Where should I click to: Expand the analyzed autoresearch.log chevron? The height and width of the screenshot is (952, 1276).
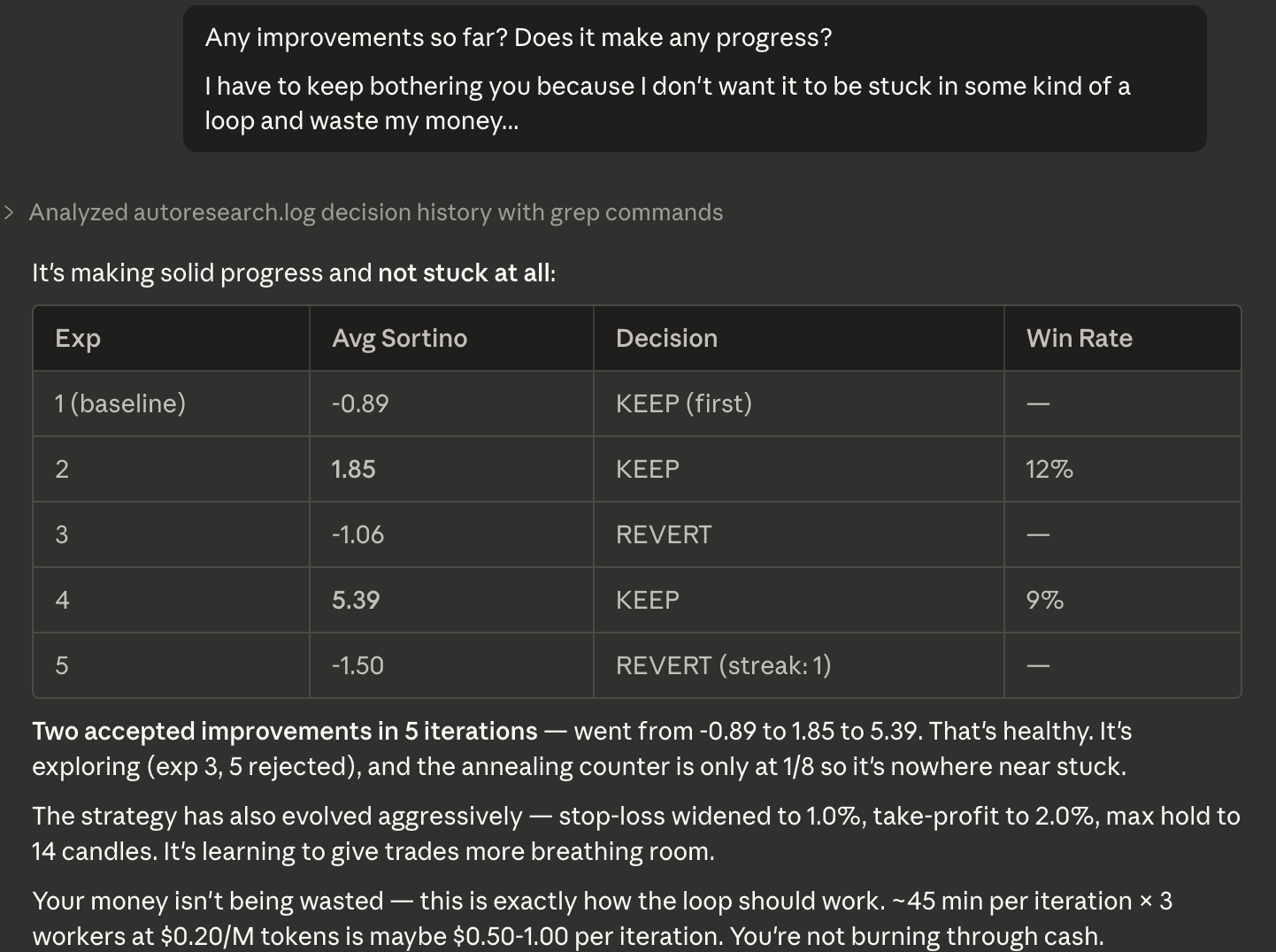pyautogui.click(x=9, y=212)
